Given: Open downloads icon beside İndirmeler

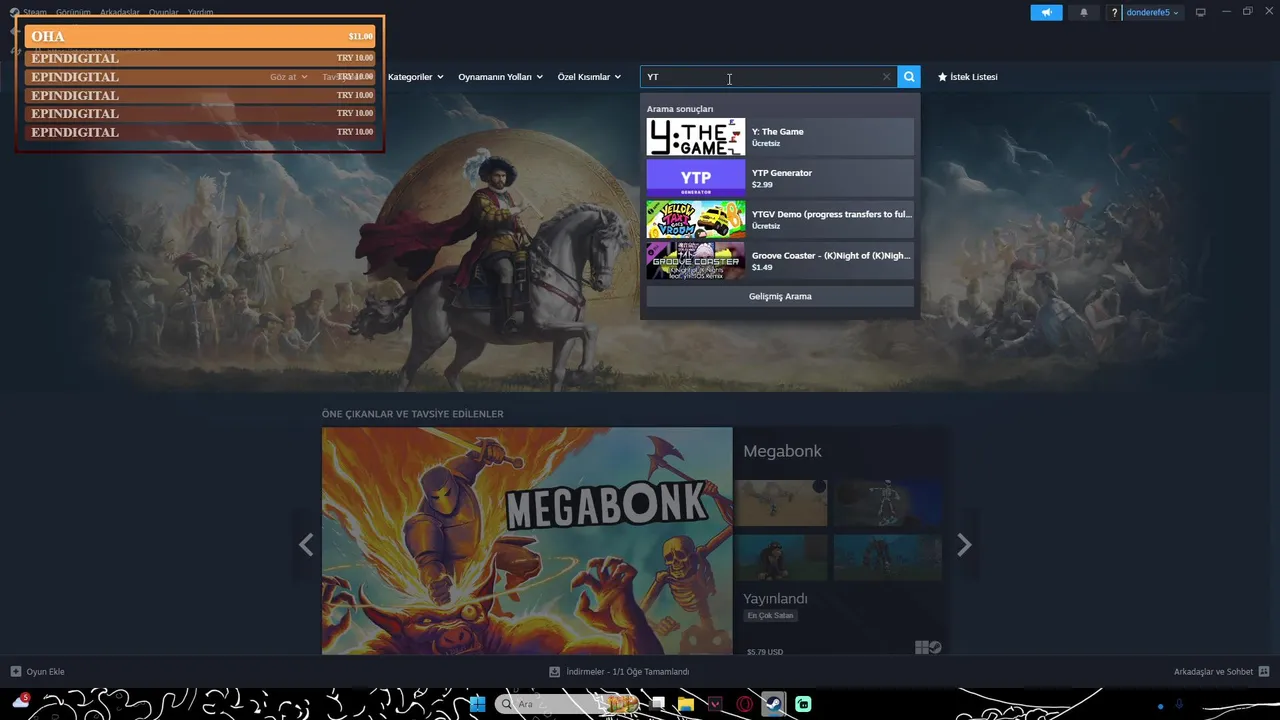Looking at the screenshot, I should (554, 672).
